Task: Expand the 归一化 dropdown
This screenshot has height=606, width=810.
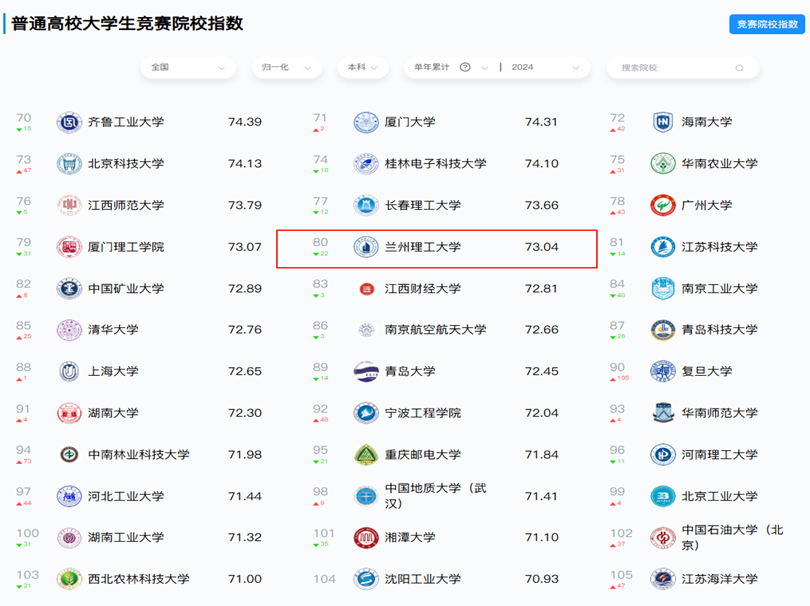Action: [x=287, y=68]
